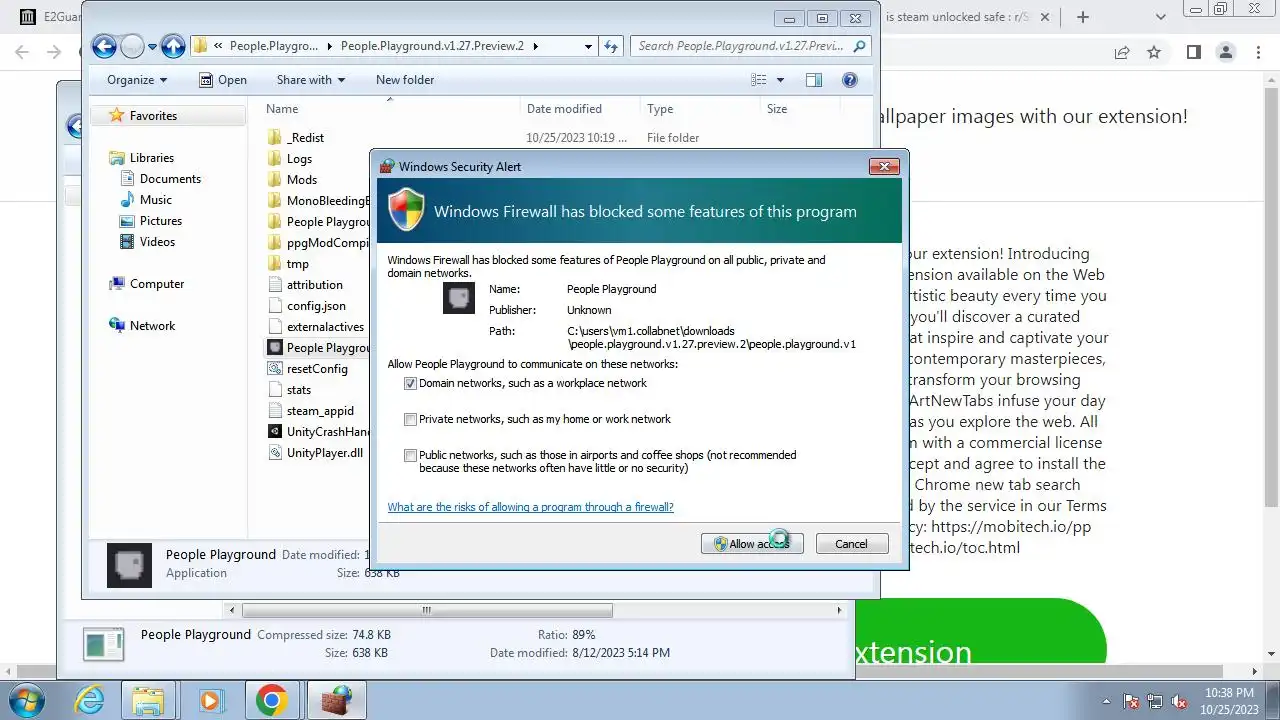Open Windows Media Player taskbar icon
This screenshot has width=1280, height=720.
click(x=210, y=700)
